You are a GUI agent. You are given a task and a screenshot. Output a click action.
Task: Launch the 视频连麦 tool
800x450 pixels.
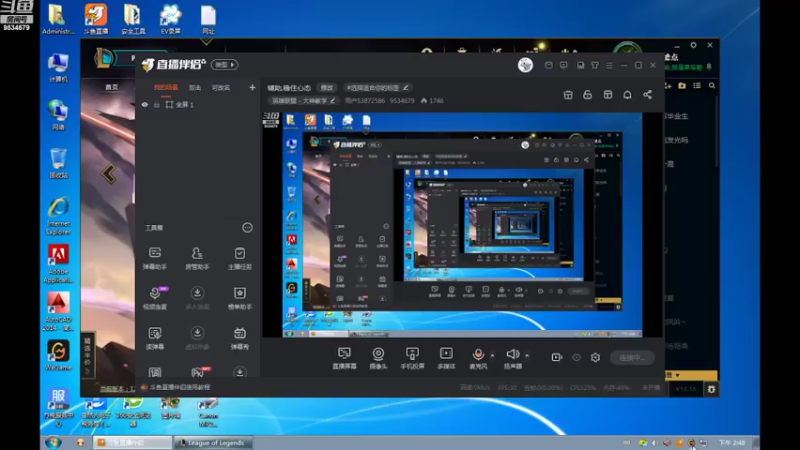tap(155, 298)
